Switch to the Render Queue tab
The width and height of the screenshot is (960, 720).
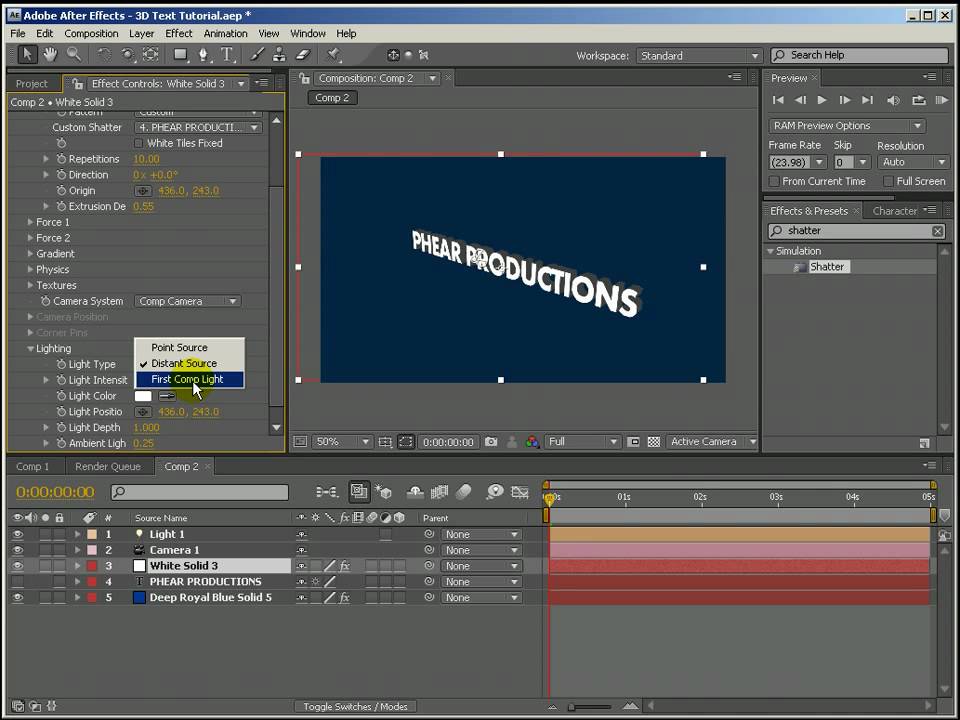(108, 467)
